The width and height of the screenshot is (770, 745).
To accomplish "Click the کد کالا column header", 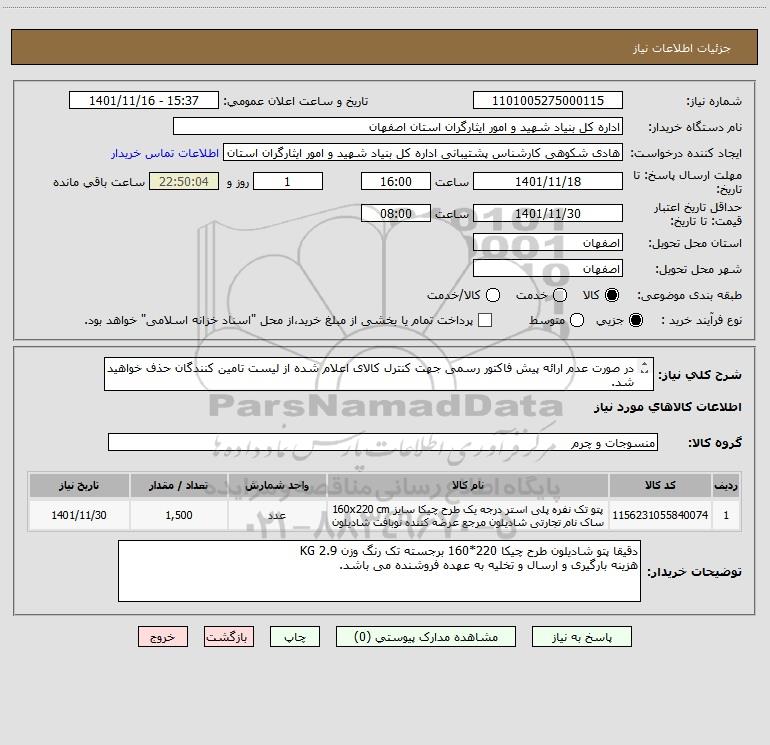I will [660, 485].
